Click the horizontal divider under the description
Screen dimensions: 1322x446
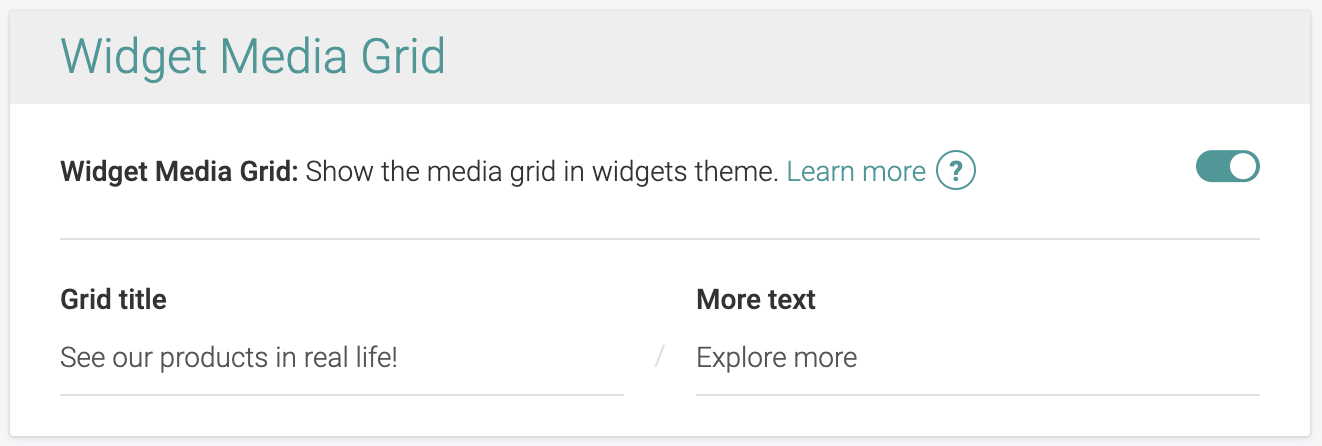pos(660,239)
